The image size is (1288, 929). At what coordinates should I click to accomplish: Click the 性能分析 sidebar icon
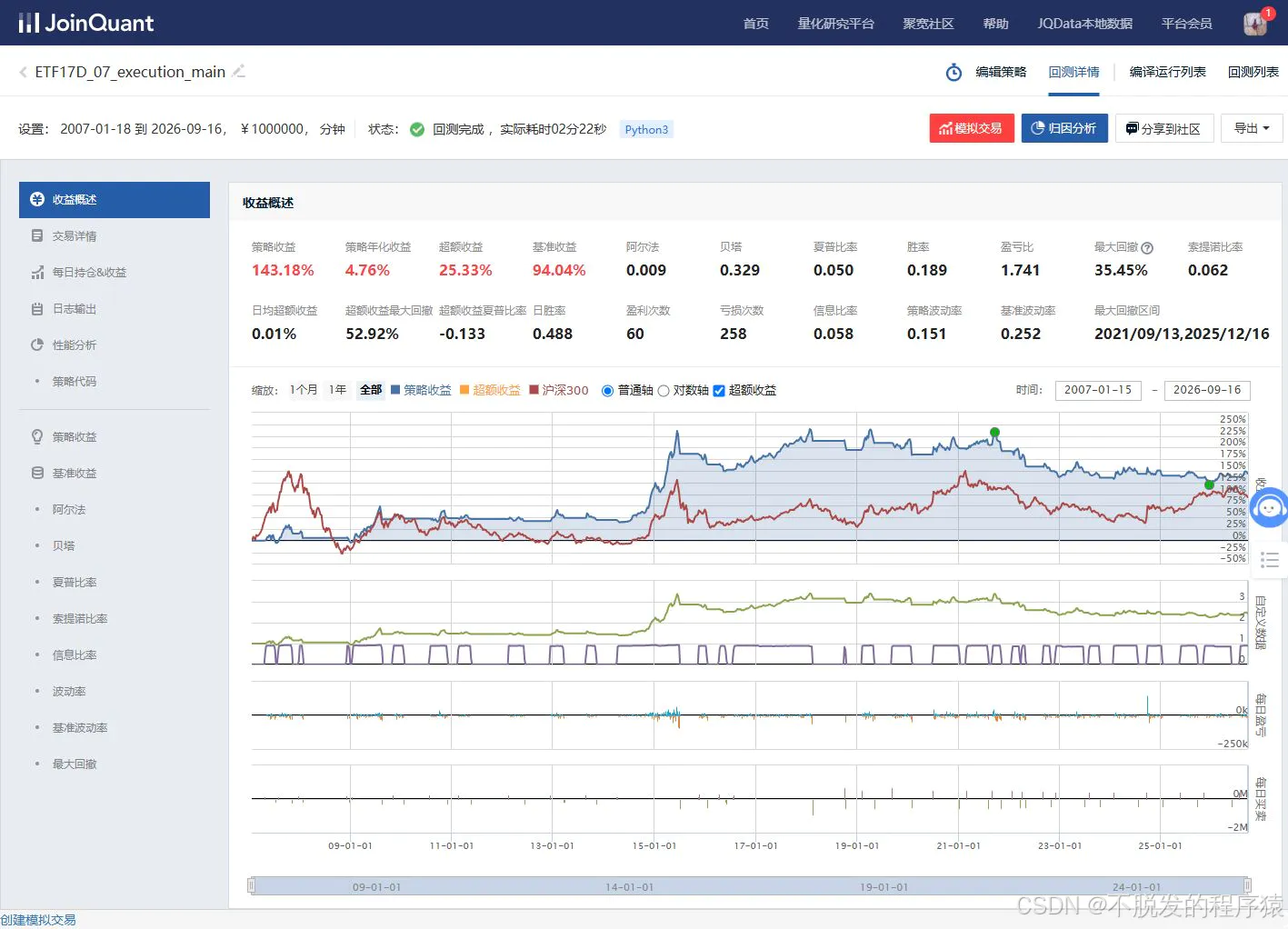(37, 345)
